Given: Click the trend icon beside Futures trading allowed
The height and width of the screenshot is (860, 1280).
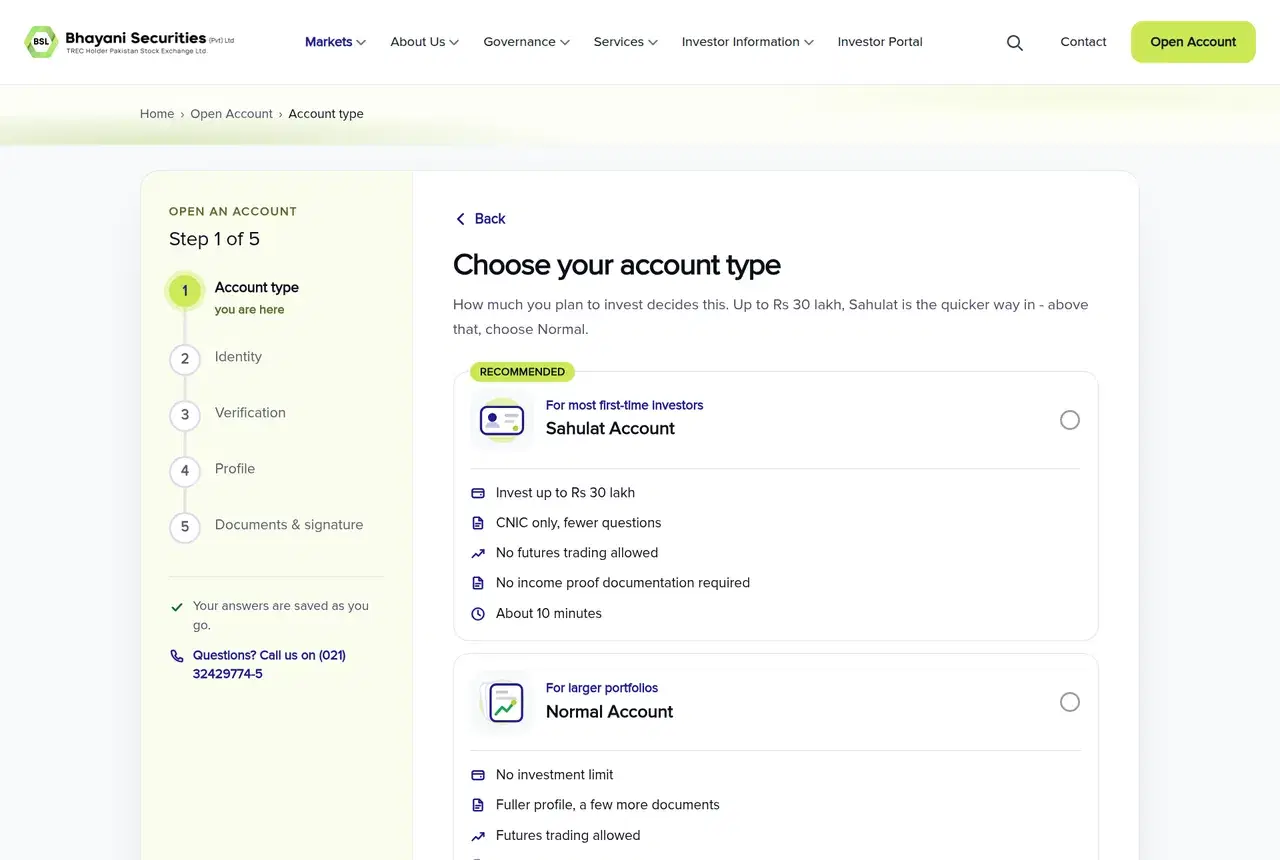Looking at the screenshot, I should coord(478,836).
